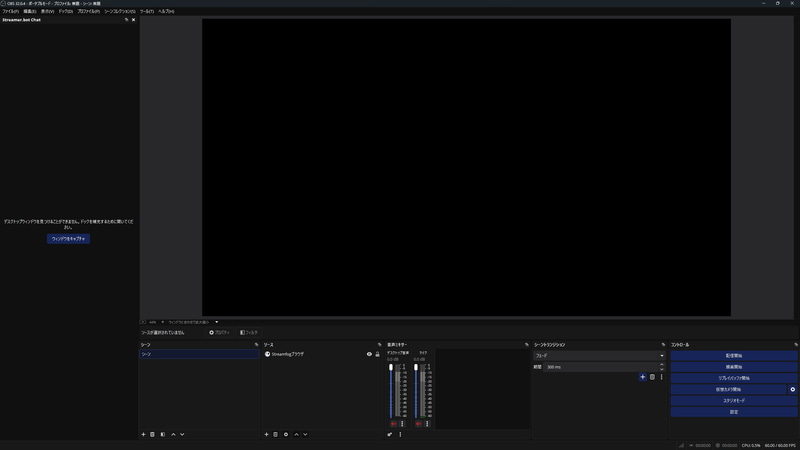
Task: Start streaming button in Controls
Action: [734, 356]
